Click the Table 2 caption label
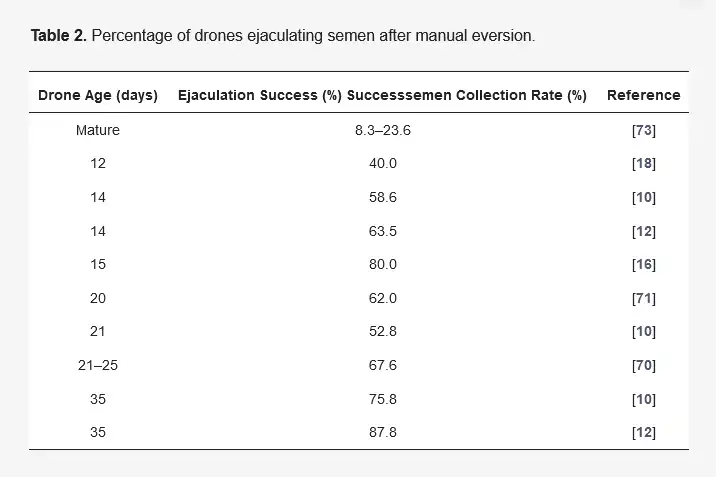716x477 pixels. point(59,36)
